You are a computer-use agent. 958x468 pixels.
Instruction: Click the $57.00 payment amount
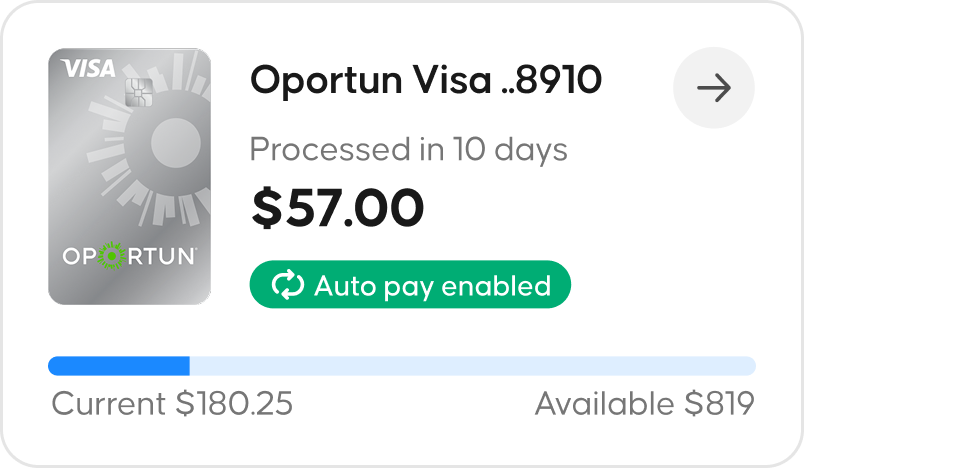(x=337, y=207)
